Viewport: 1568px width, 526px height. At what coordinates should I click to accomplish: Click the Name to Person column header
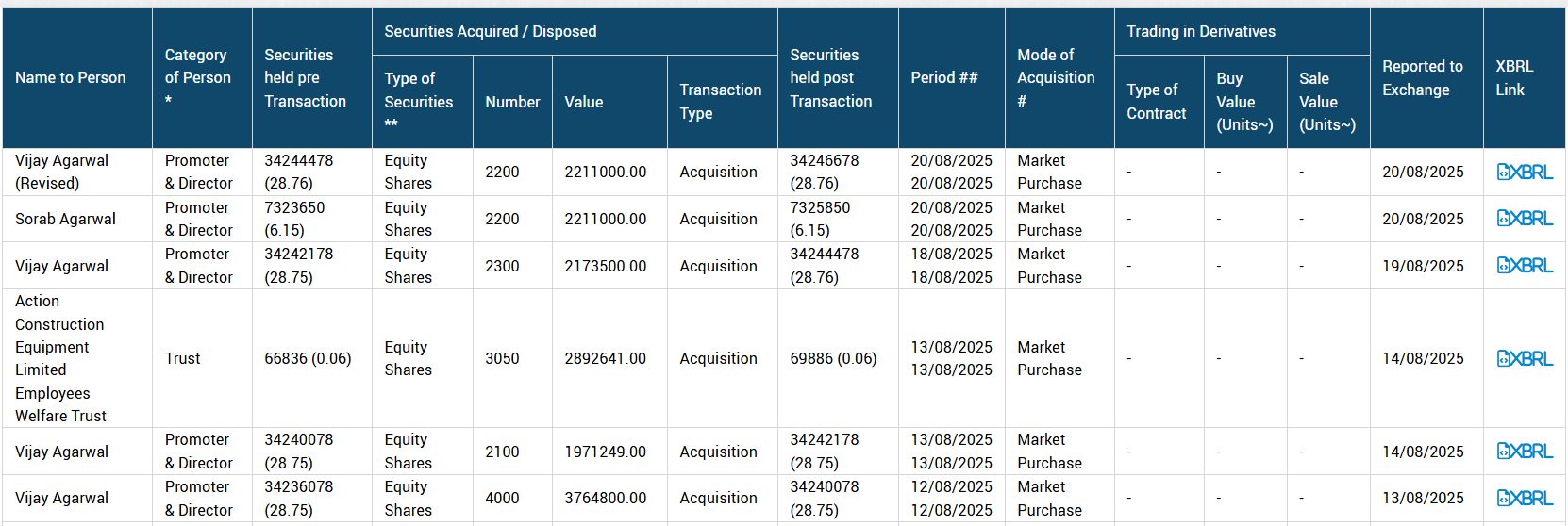[71, 78]
